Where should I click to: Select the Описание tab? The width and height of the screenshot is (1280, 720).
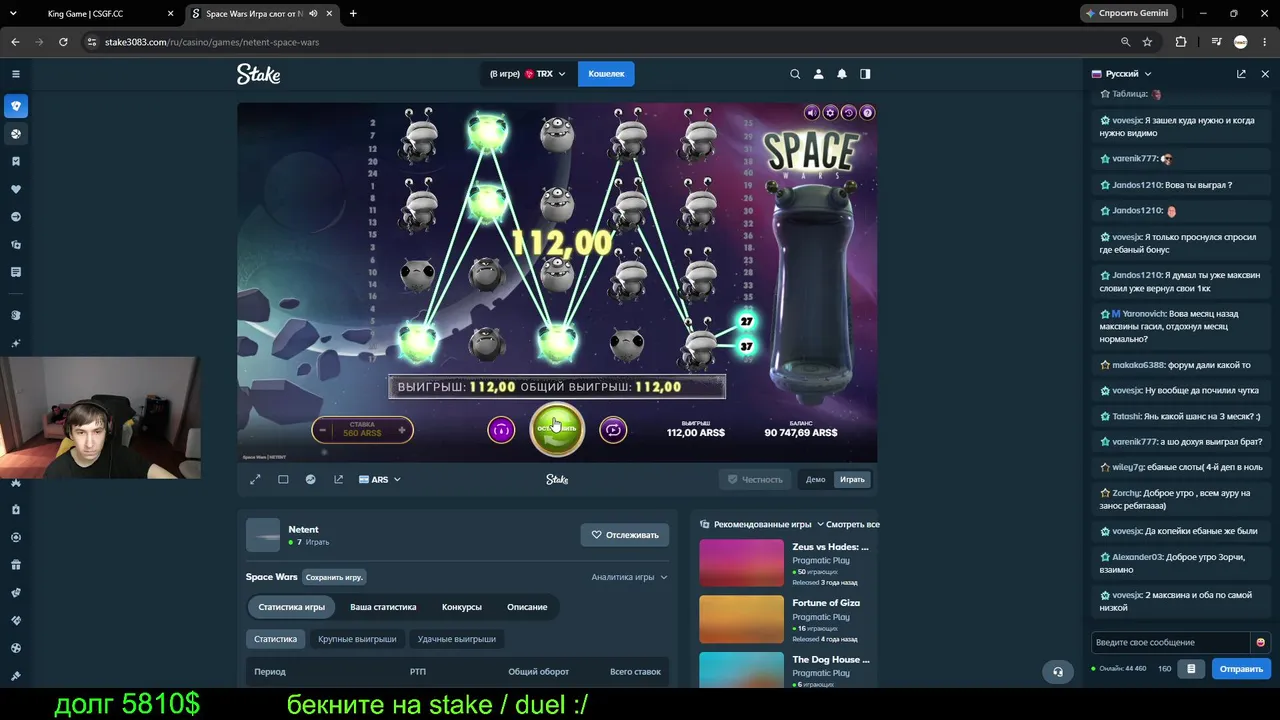coord(527,607)
